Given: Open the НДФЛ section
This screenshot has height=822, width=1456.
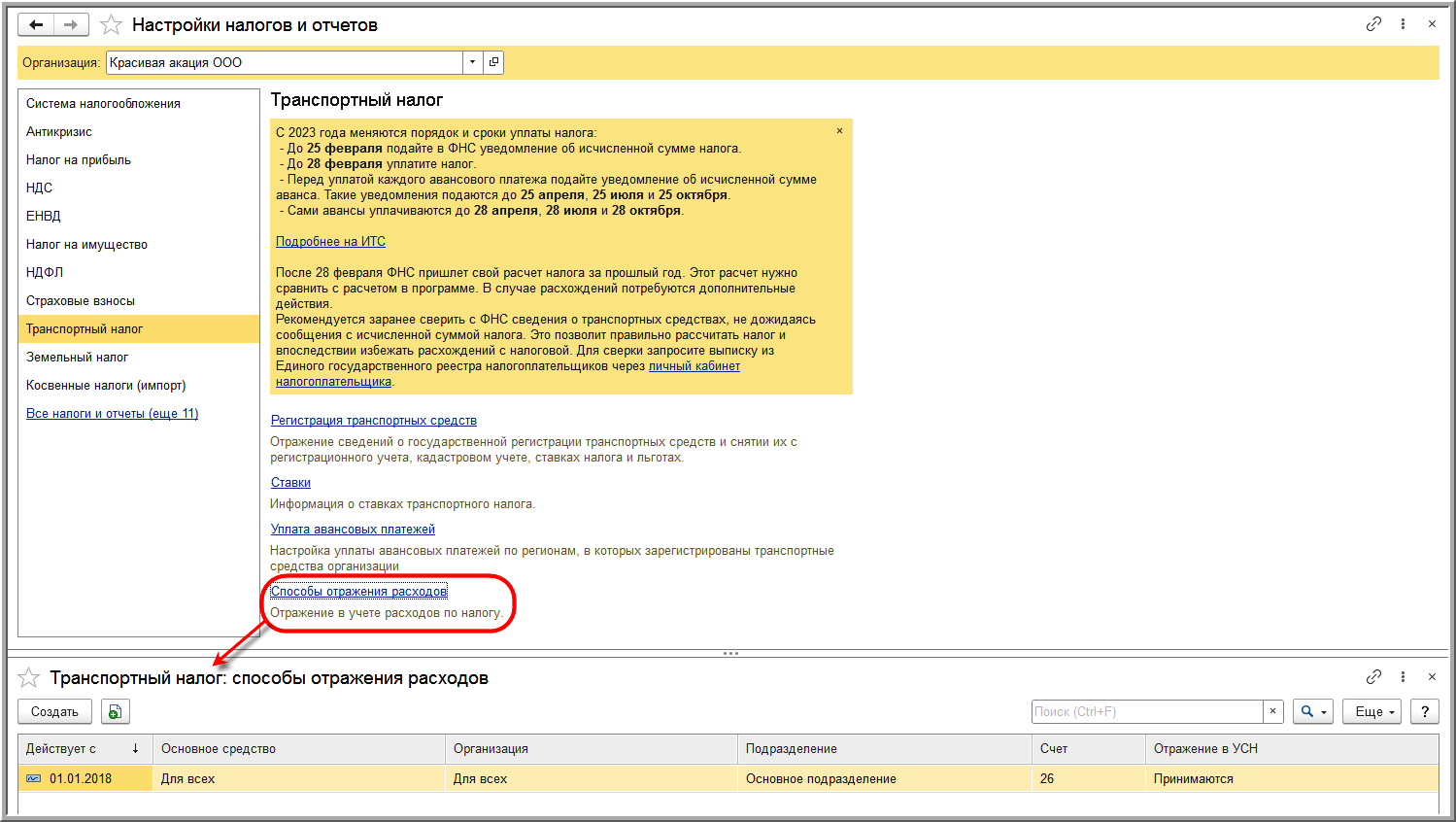Looking at the screenshot, I should click(139, 272).
